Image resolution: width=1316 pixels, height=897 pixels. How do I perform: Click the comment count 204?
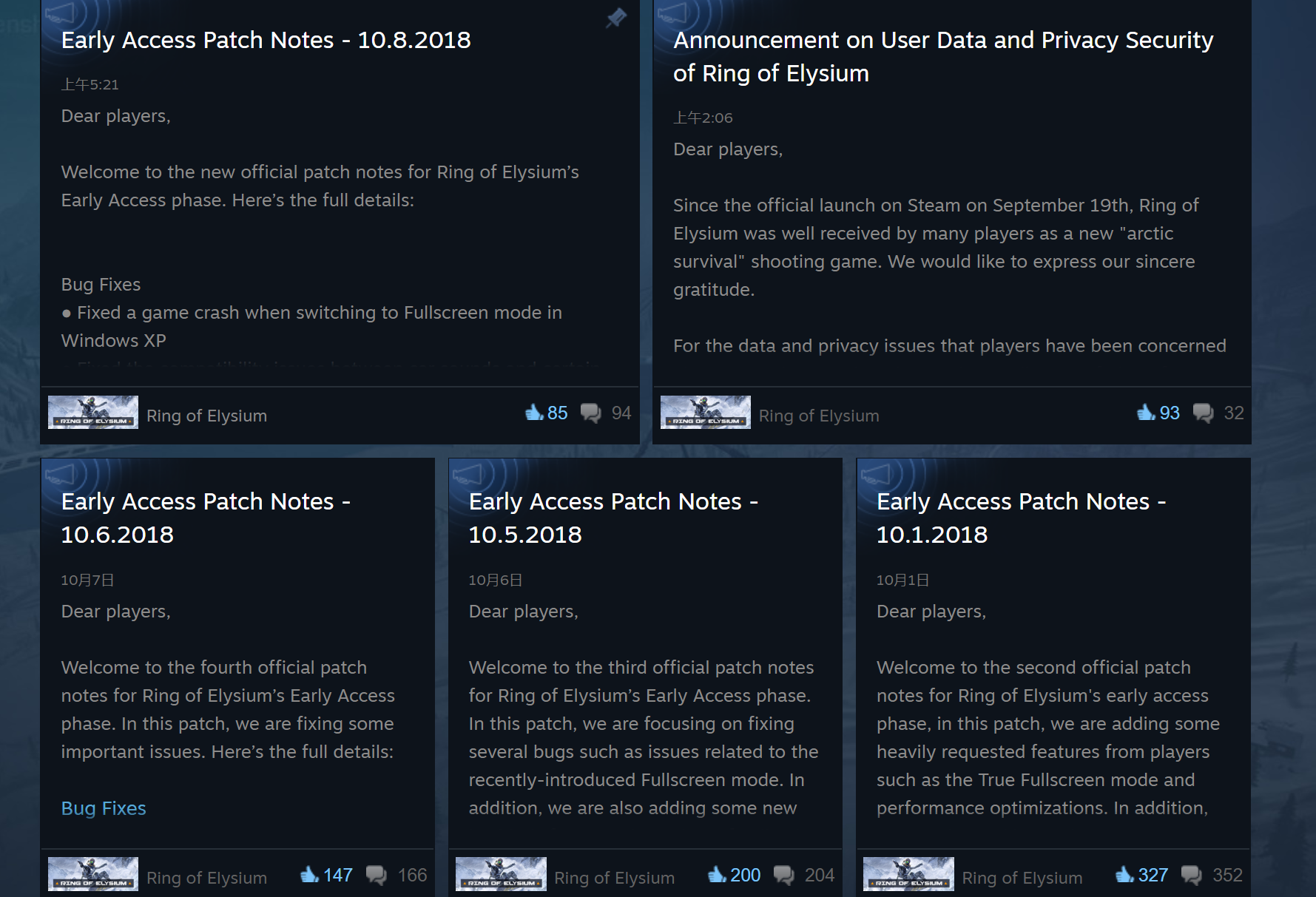click(820, 875)
